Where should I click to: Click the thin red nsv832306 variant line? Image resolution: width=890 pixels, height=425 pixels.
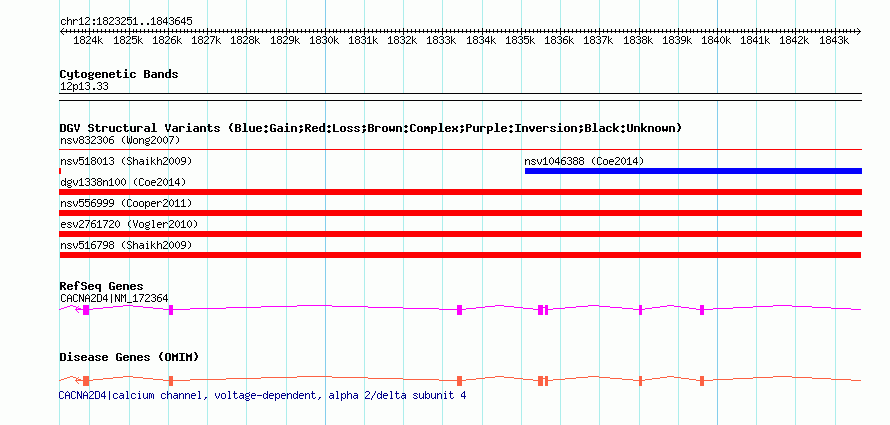pos(461,150)
